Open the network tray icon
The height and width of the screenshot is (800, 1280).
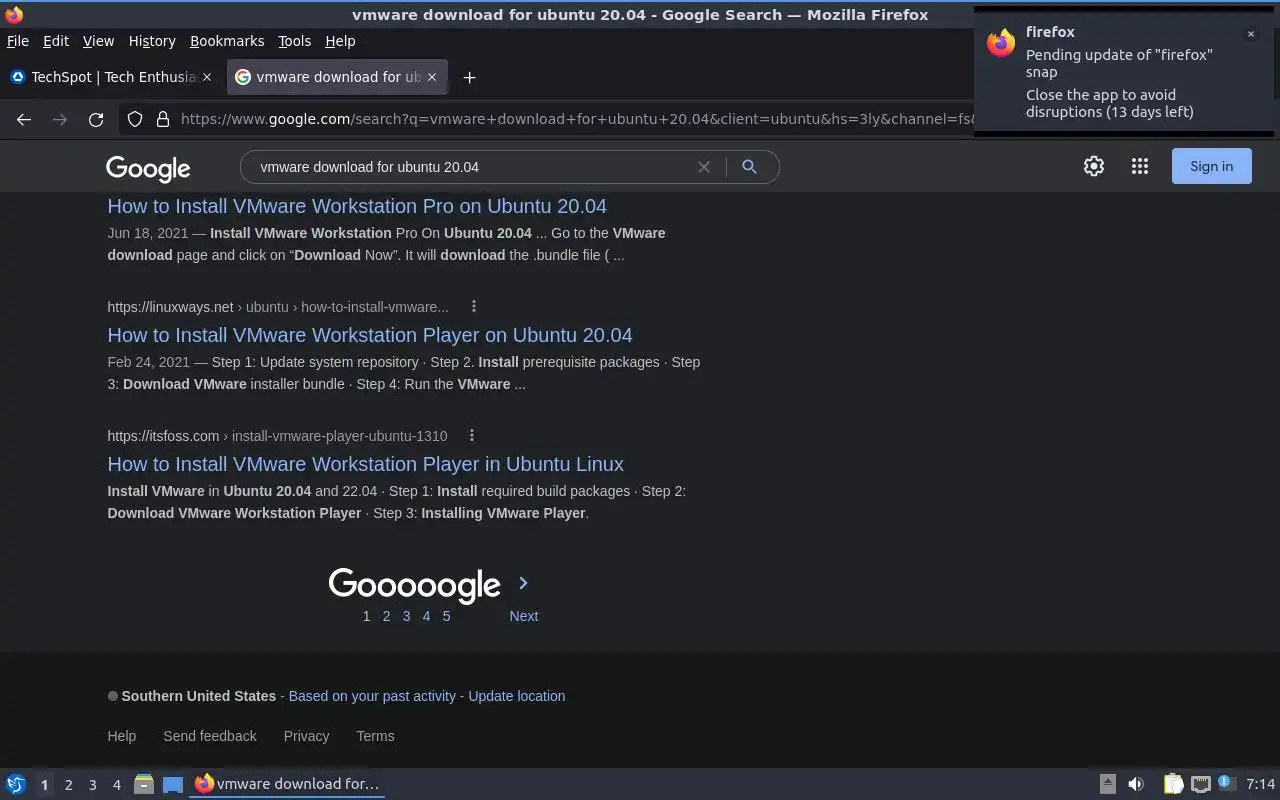tap(1201, 784)
